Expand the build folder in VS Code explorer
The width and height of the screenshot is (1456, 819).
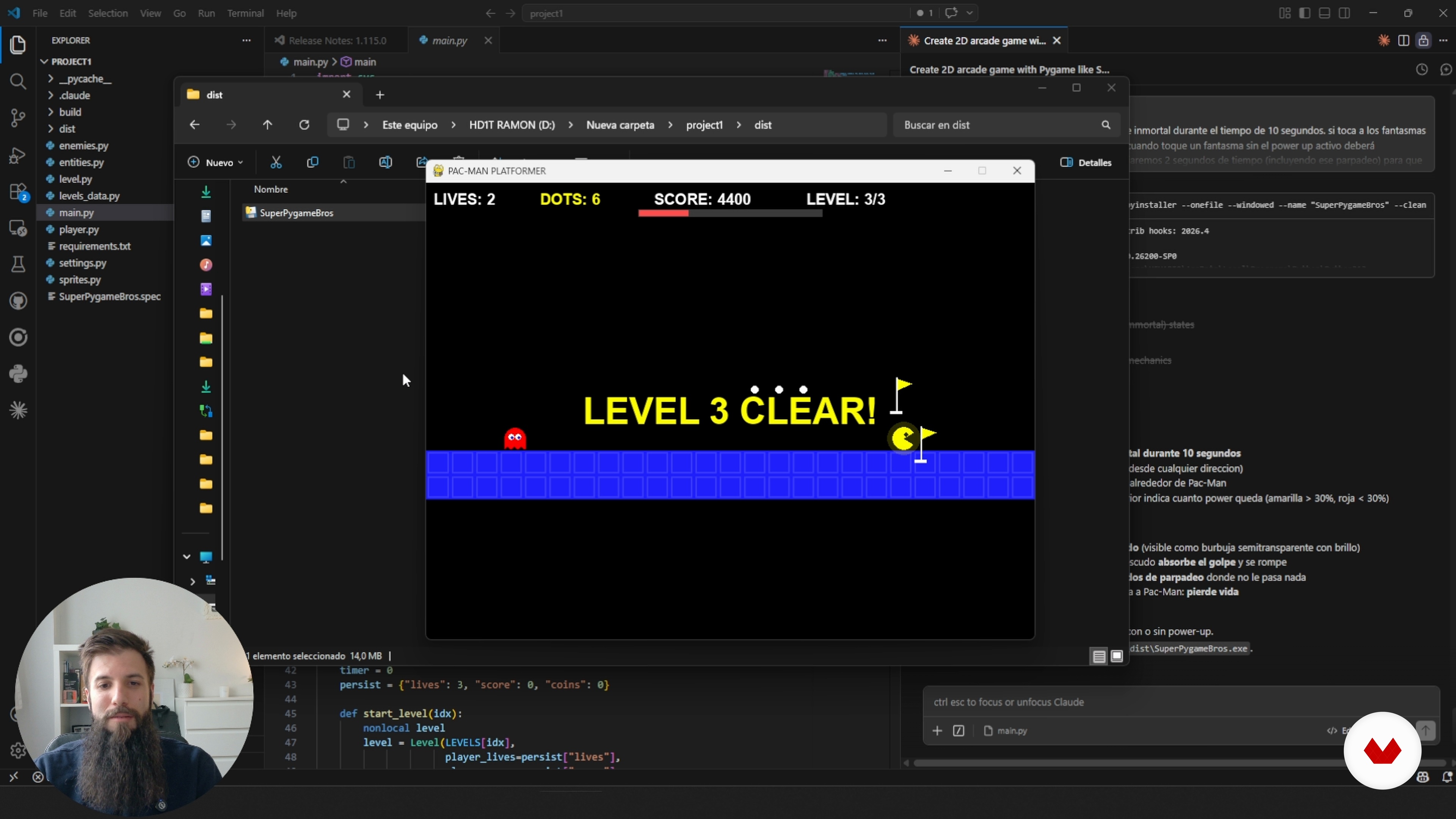pos(50,113)
